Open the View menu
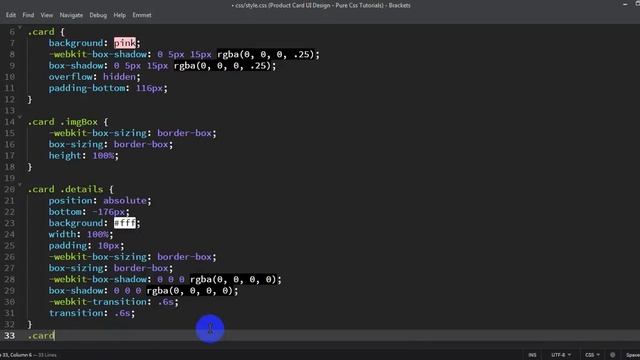 point(47,15)
